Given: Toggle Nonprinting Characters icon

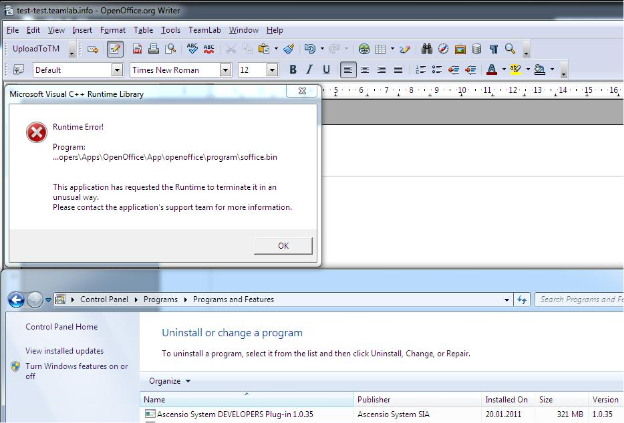Looking at the screenshot, I should click(x=493, y=49).
